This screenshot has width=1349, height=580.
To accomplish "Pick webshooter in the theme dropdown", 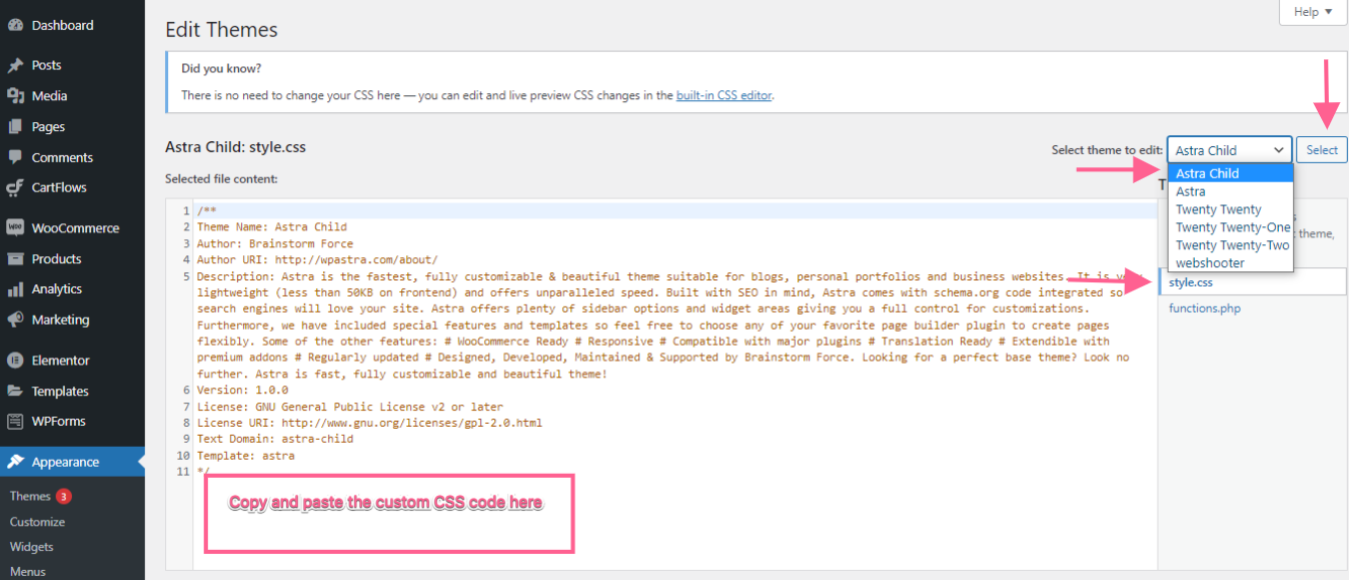I will click(1210, 263).
